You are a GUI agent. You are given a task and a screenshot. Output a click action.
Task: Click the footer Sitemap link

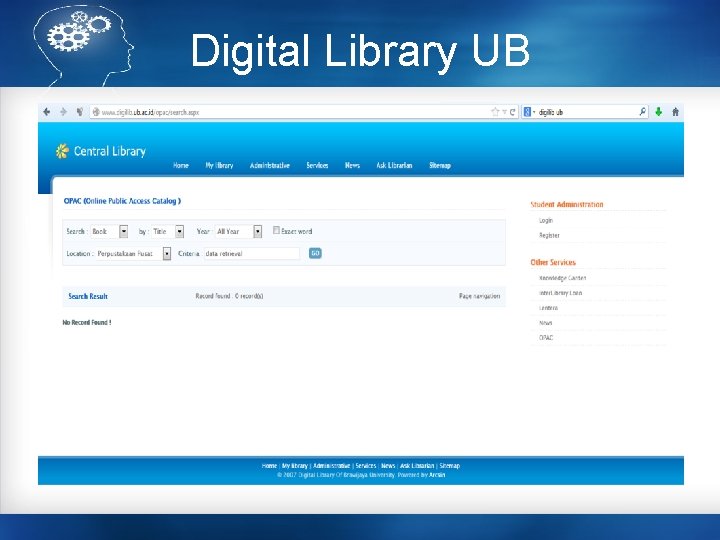pyautogui.click(x=450, y=466)
